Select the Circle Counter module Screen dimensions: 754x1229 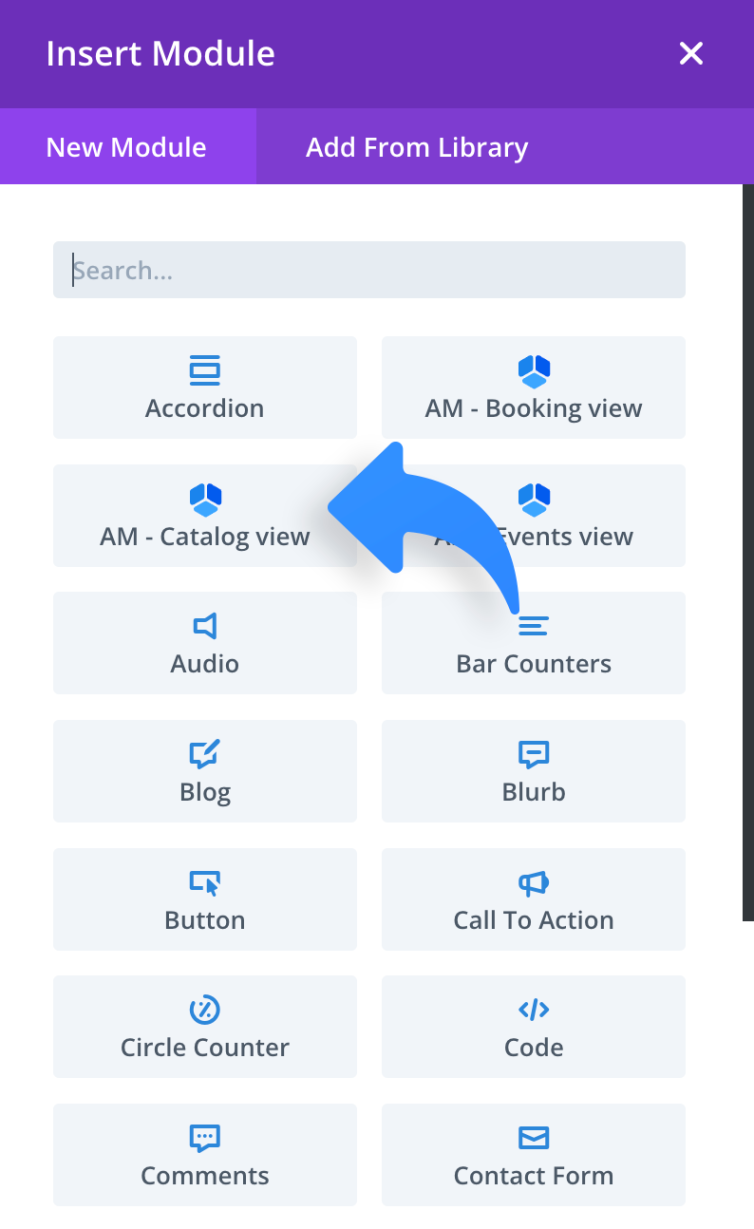(205, 1028)
